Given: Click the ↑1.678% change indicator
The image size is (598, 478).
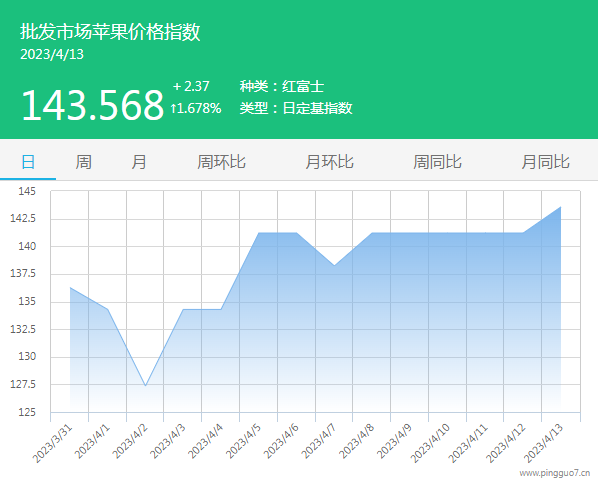Looking at the screenshot, I should click(196, 108).
